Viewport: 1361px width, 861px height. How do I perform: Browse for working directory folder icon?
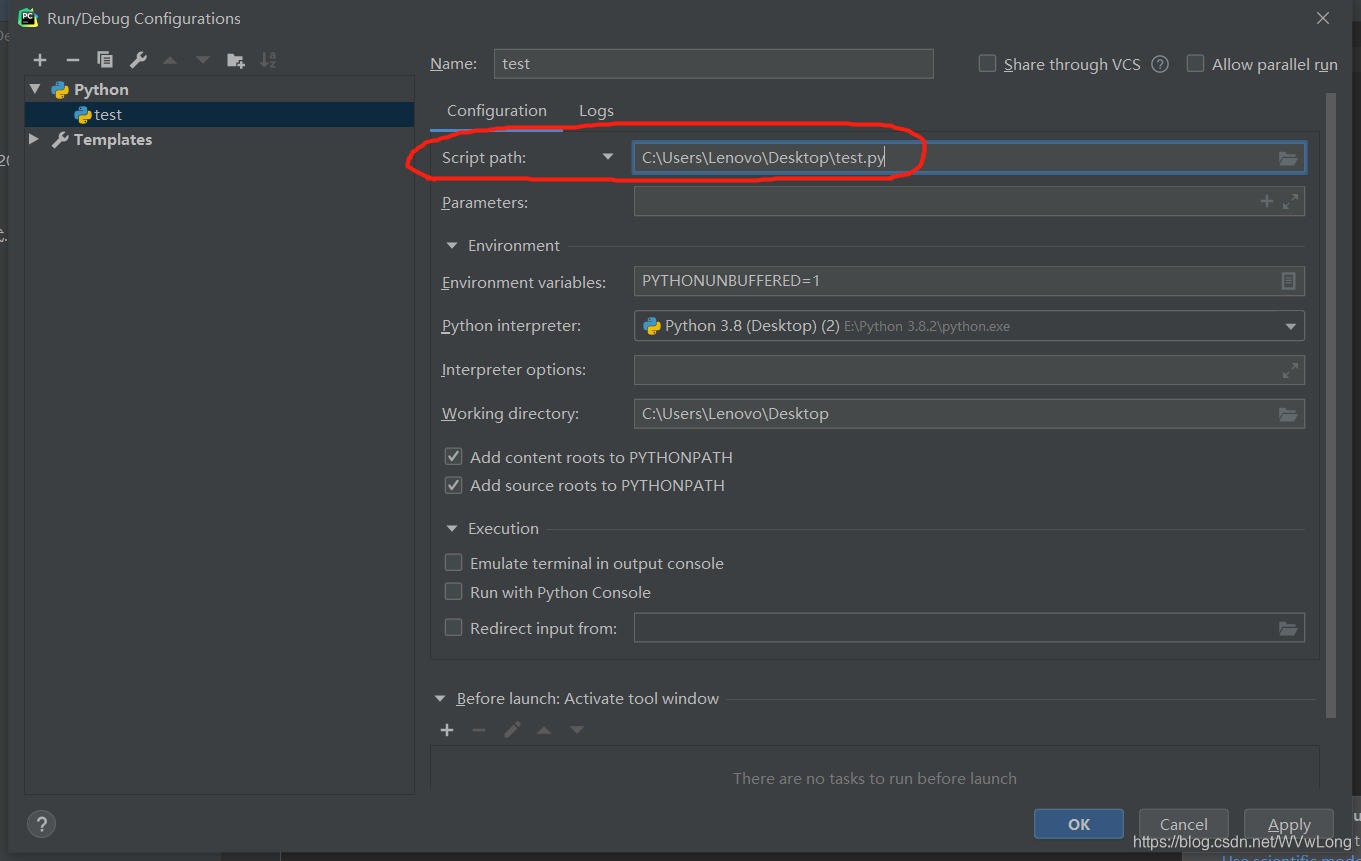click(x=1288, y=414)
